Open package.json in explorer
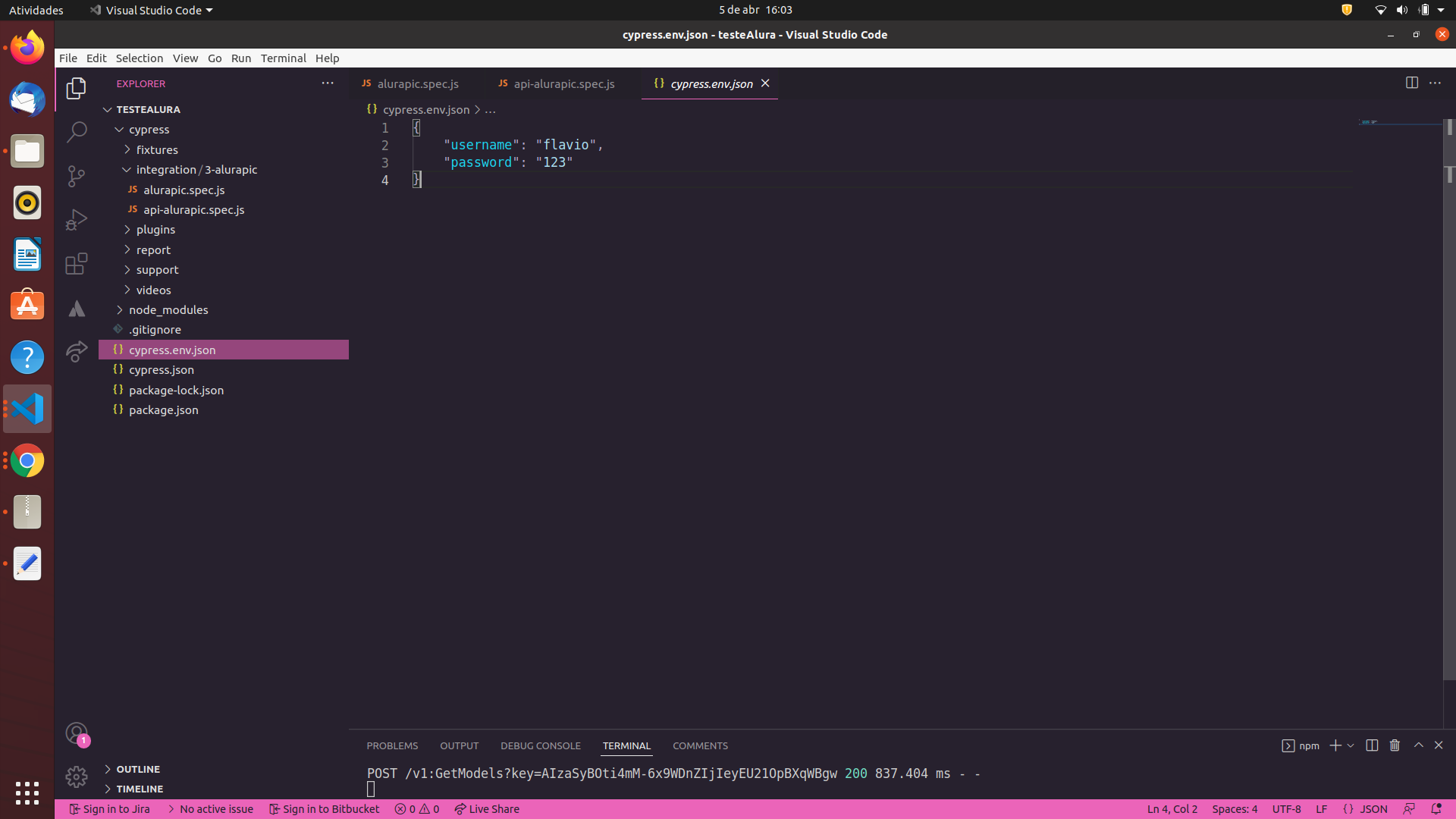 (224, 410)
